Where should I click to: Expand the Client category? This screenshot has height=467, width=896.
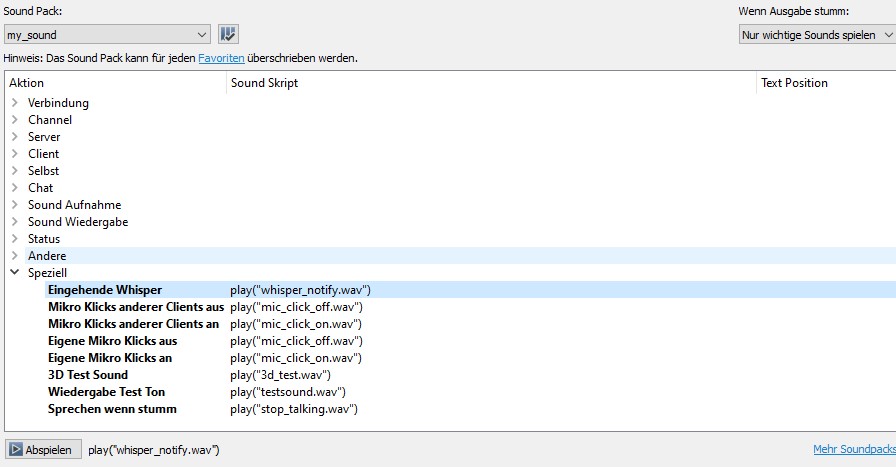pos(15,154)
